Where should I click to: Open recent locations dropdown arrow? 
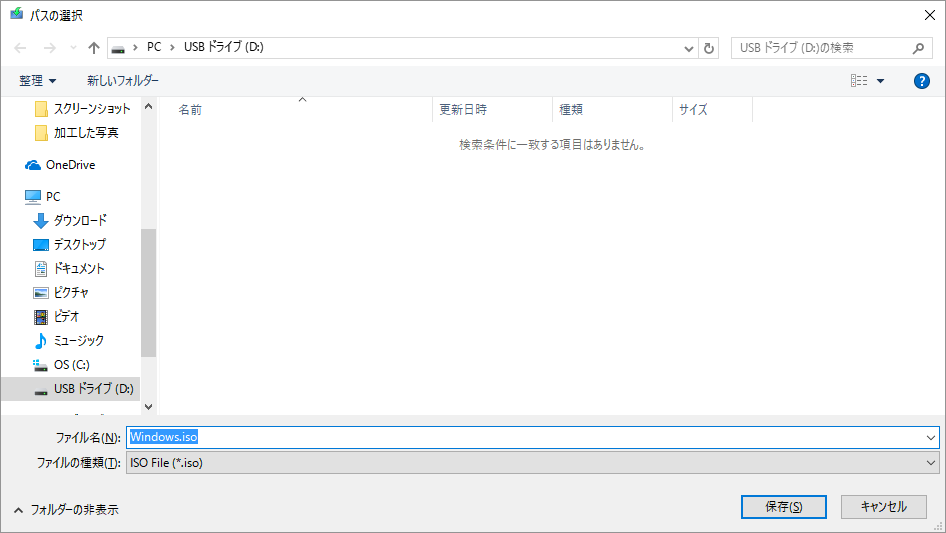[73, 48]
